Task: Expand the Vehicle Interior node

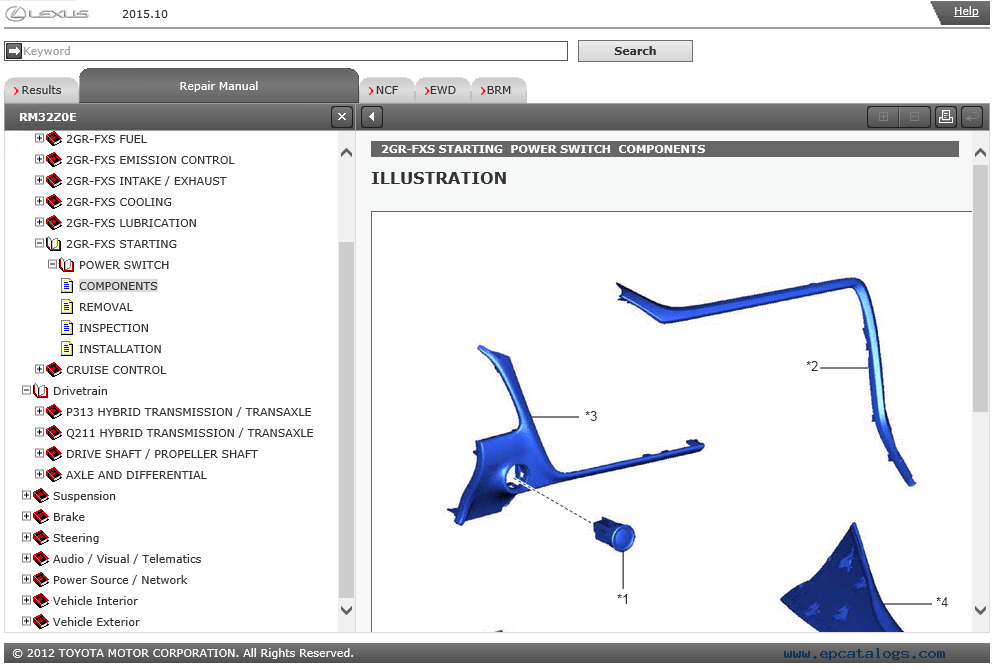Action: [x=27, y=601]
